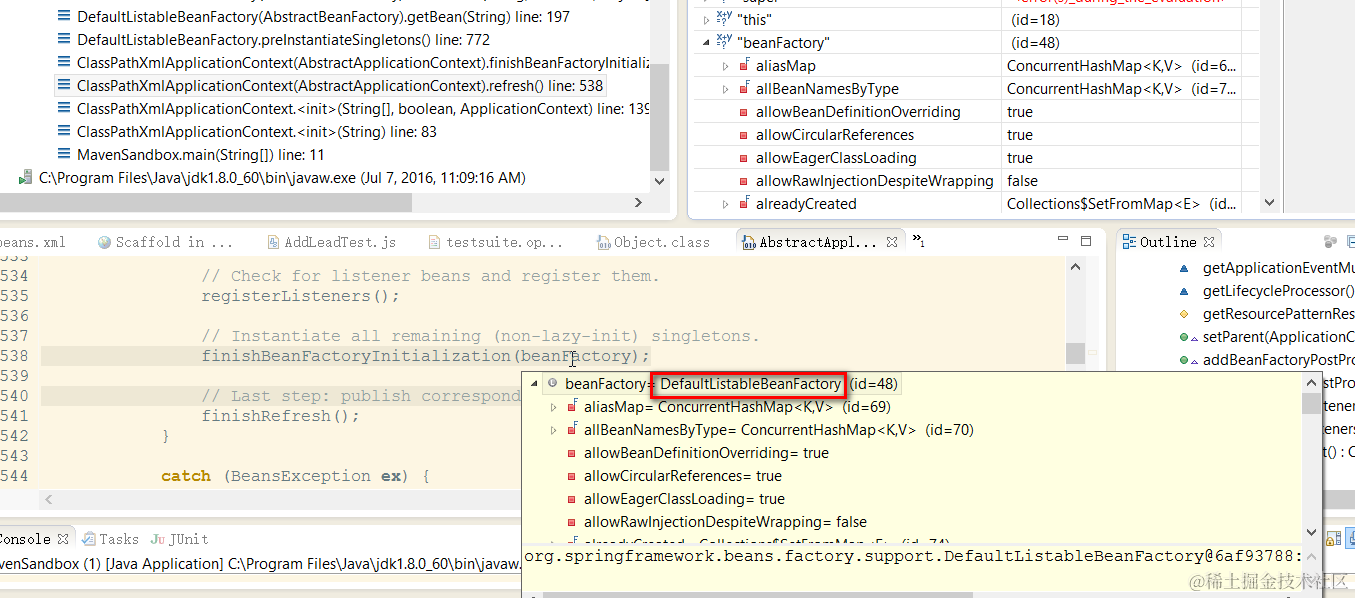Click line number 538 in the gutter
1355x598 pixels.
point(15,356)
